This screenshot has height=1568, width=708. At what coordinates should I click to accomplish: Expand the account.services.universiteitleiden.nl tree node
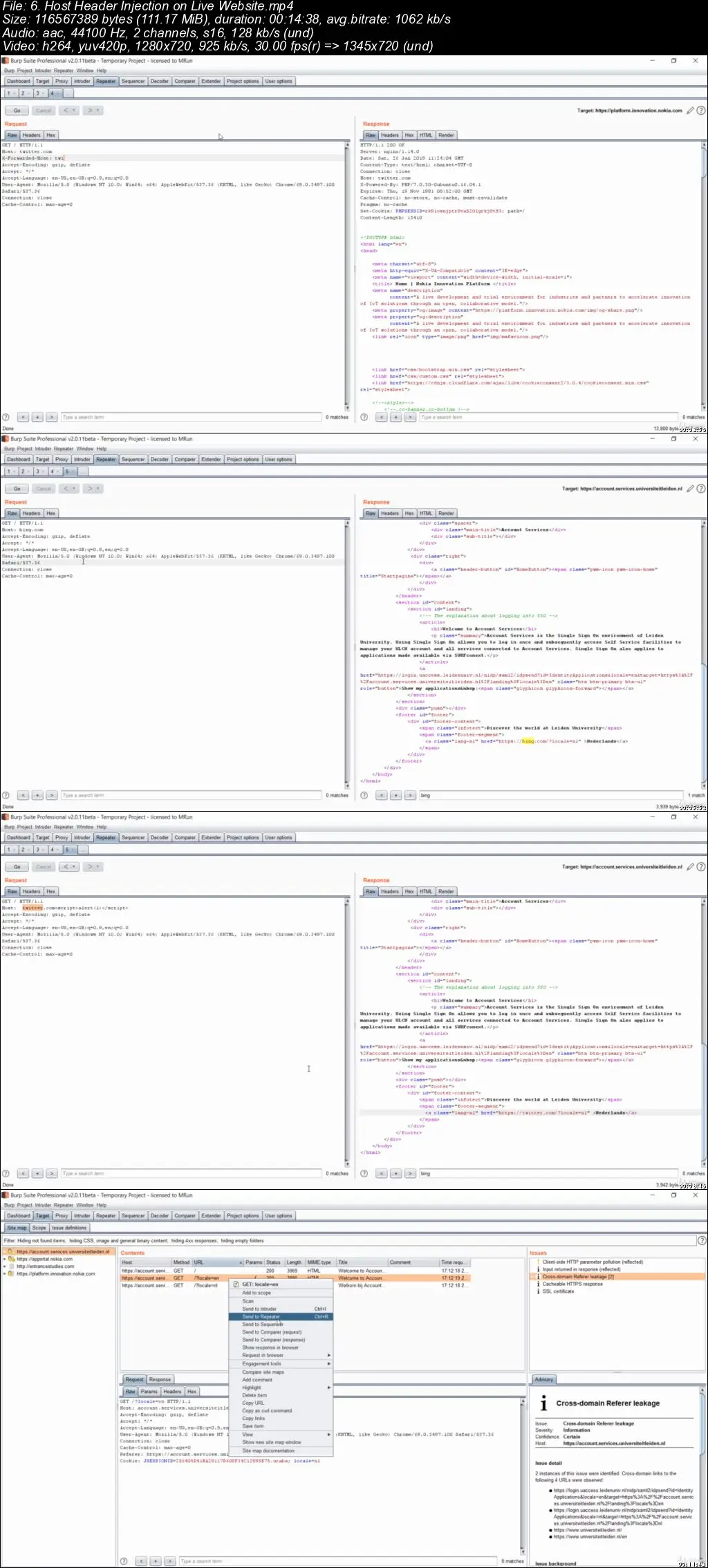(x=4, y=1252)
